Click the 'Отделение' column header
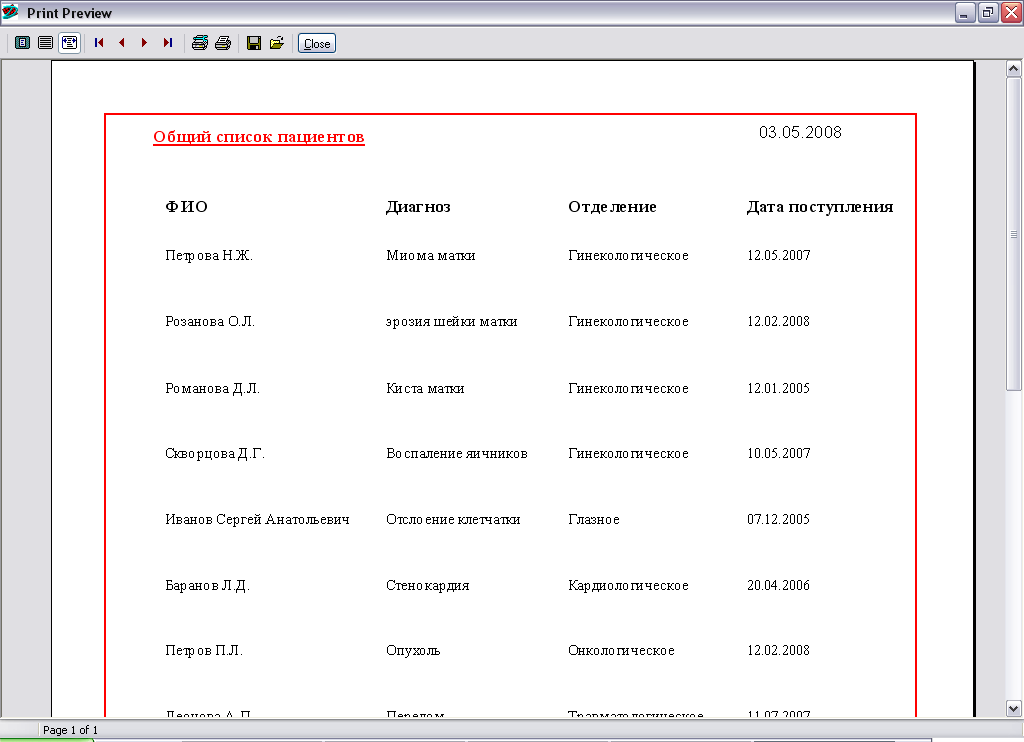The width and height of the screenshot is (1024, 742). tap(612, 207)
